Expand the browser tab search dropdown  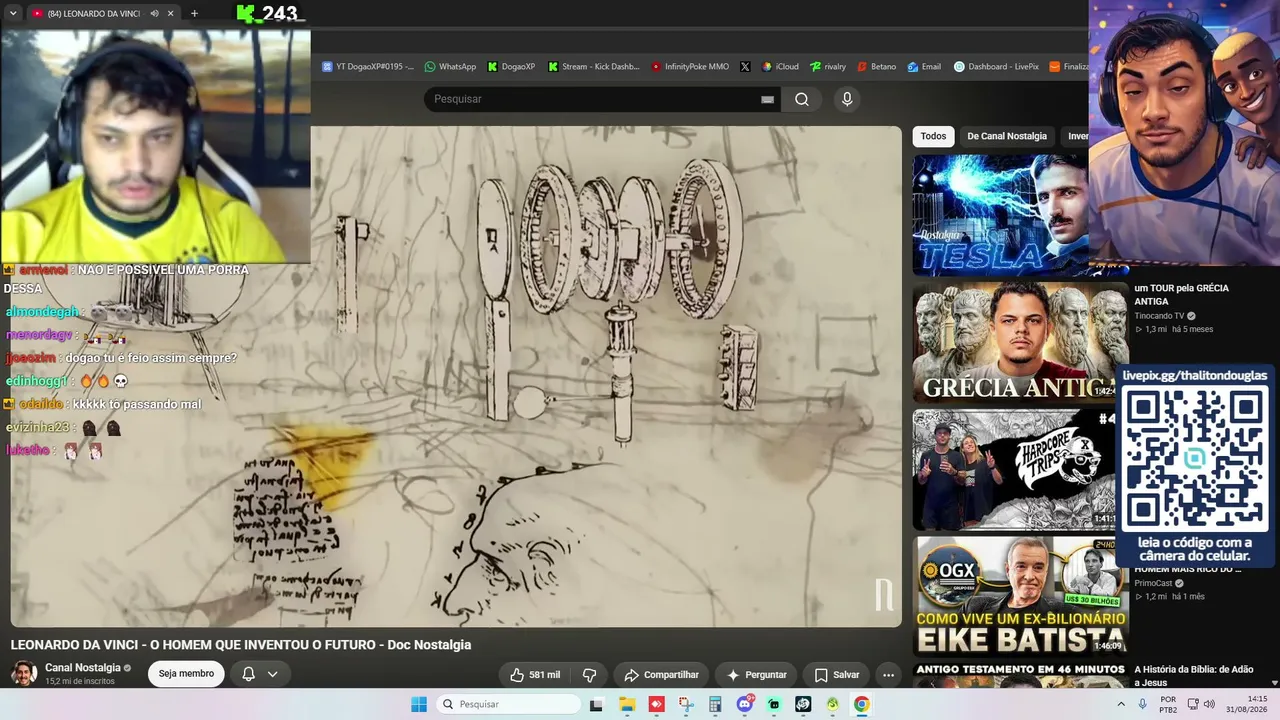(13, 14)
